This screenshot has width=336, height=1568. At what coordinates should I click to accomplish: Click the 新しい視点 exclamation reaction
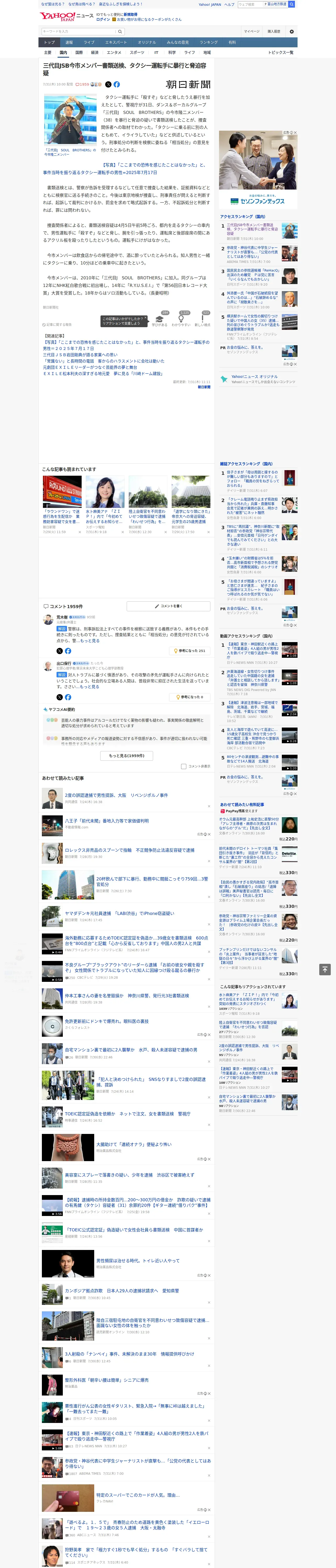203,320
